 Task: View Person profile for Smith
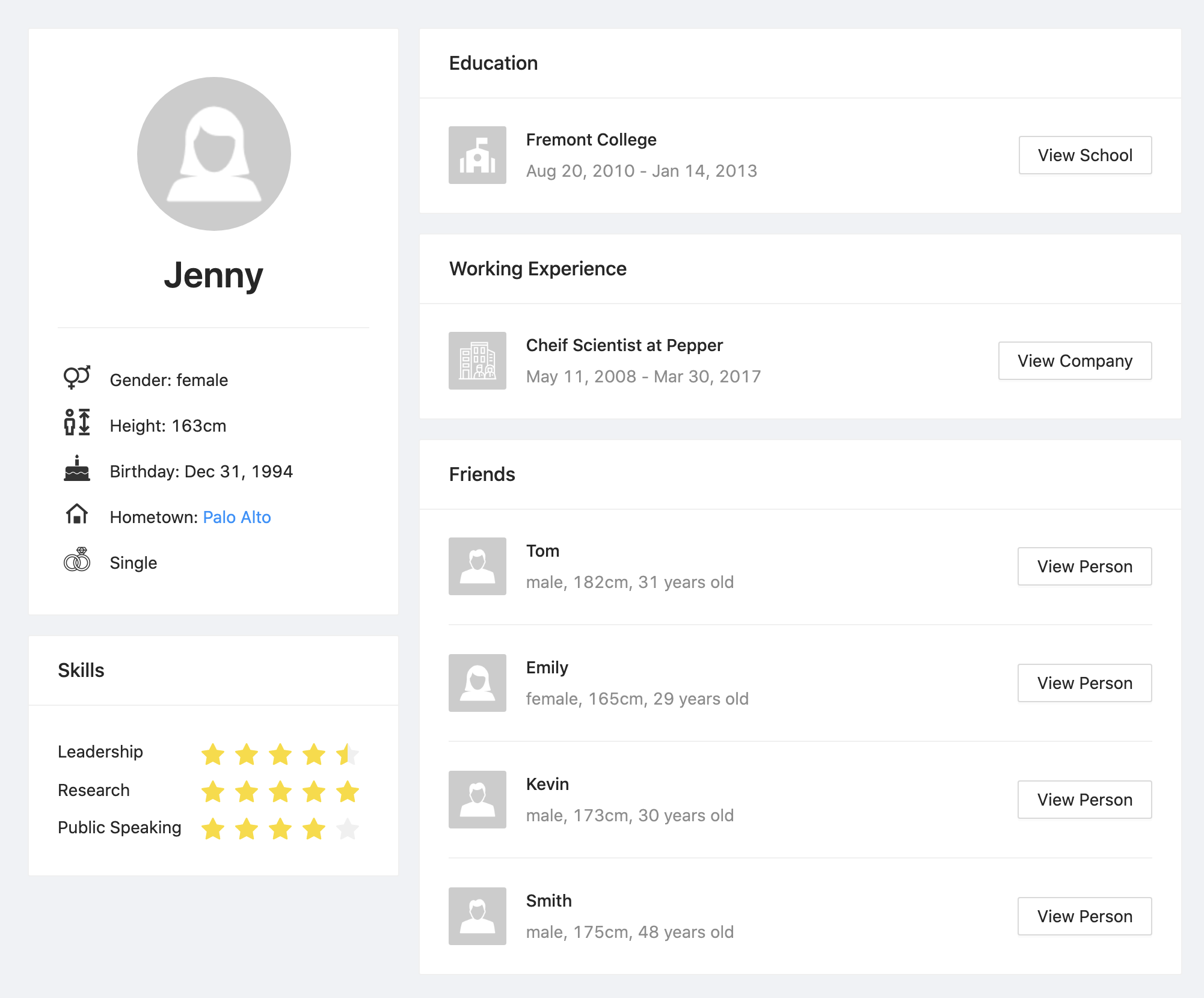[1084, 916]
